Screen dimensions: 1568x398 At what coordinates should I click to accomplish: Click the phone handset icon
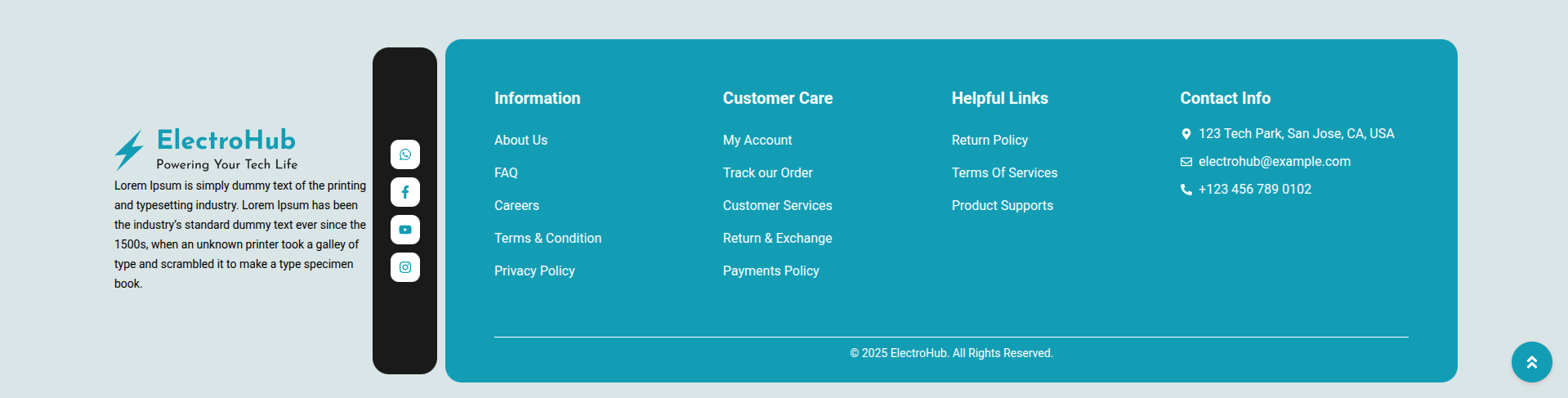tap(1186, 190)
